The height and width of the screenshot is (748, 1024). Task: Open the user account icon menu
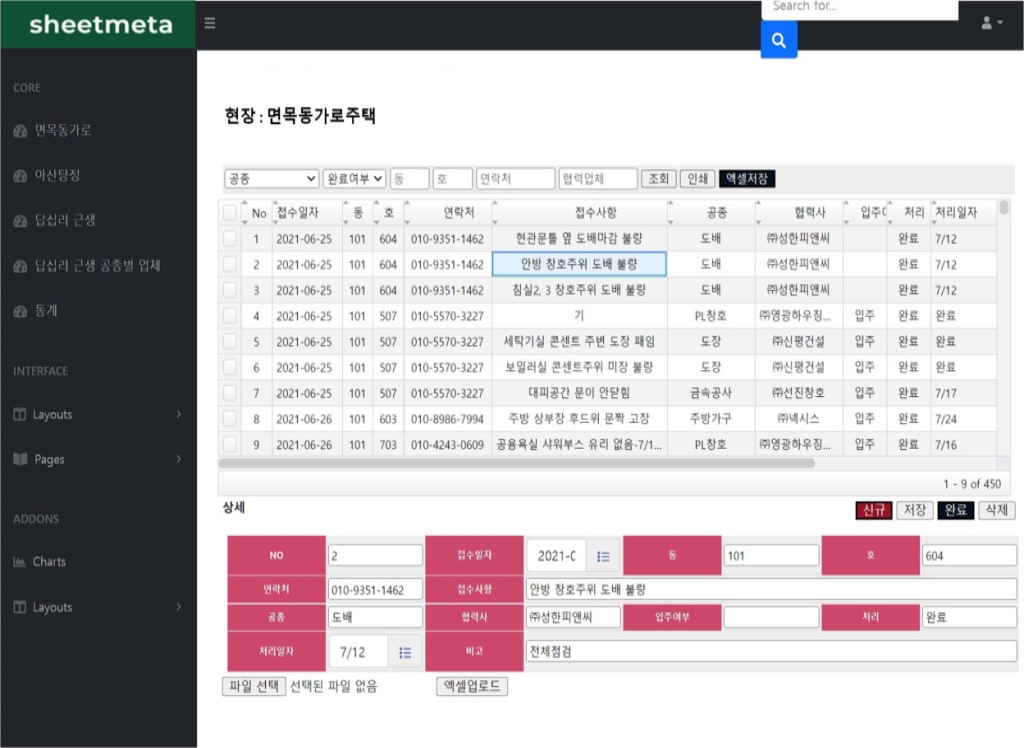coord(991,23)
